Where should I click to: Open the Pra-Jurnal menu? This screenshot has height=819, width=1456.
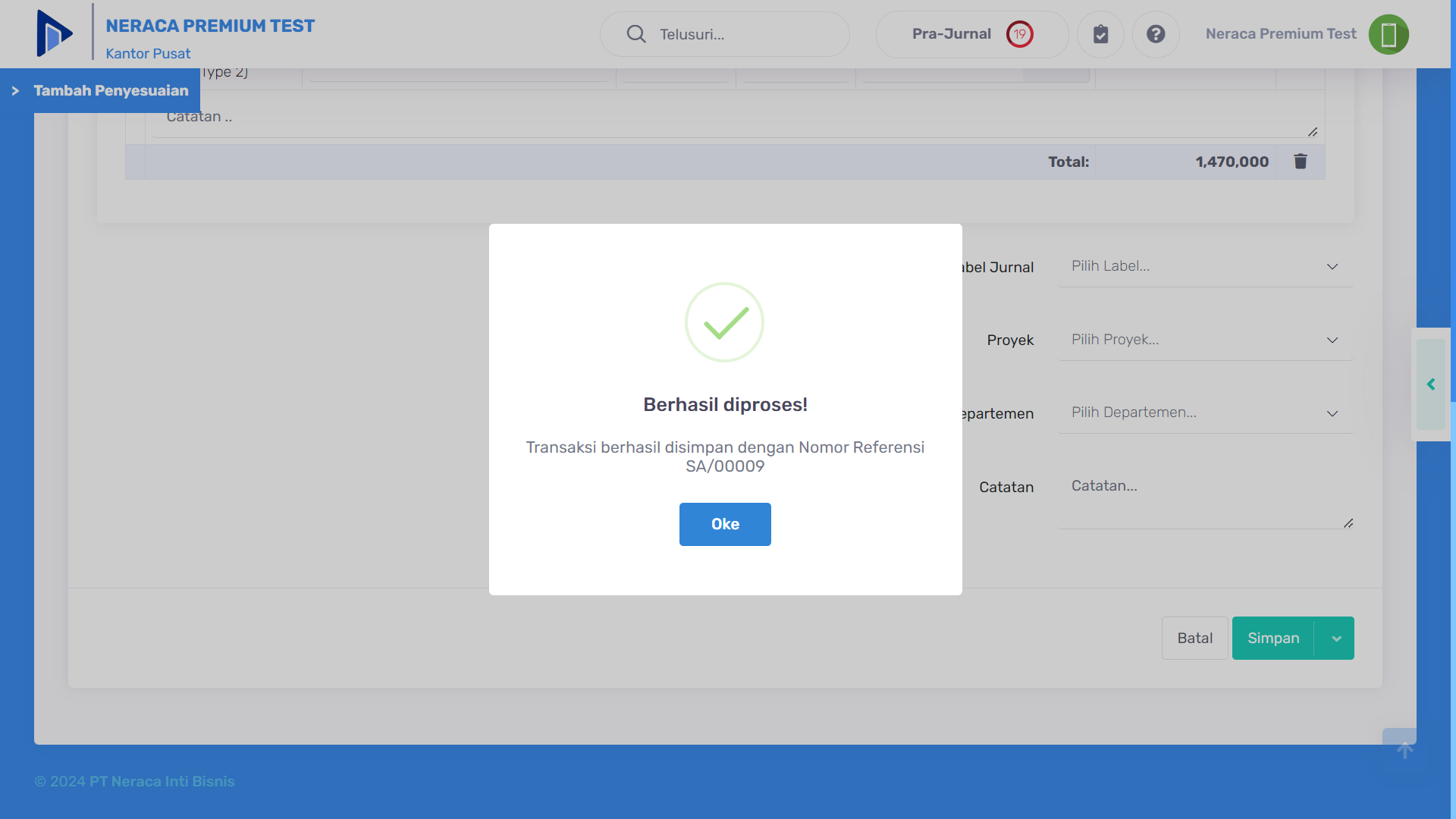click(x=951, y=34)
